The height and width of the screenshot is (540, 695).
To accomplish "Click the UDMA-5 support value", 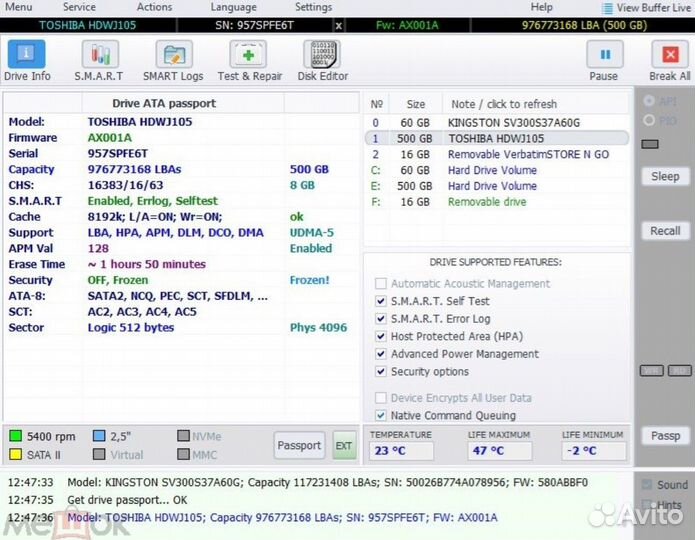I will (x=312, y=233).
